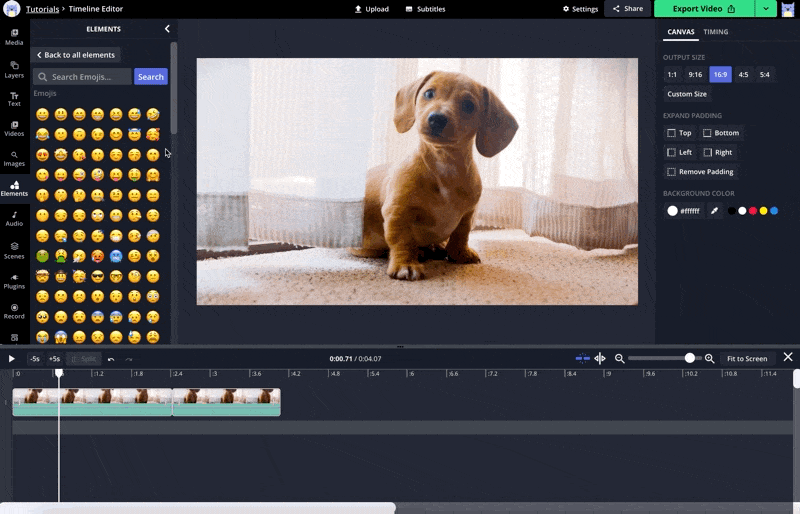Choose the red background color swatch

752,211
